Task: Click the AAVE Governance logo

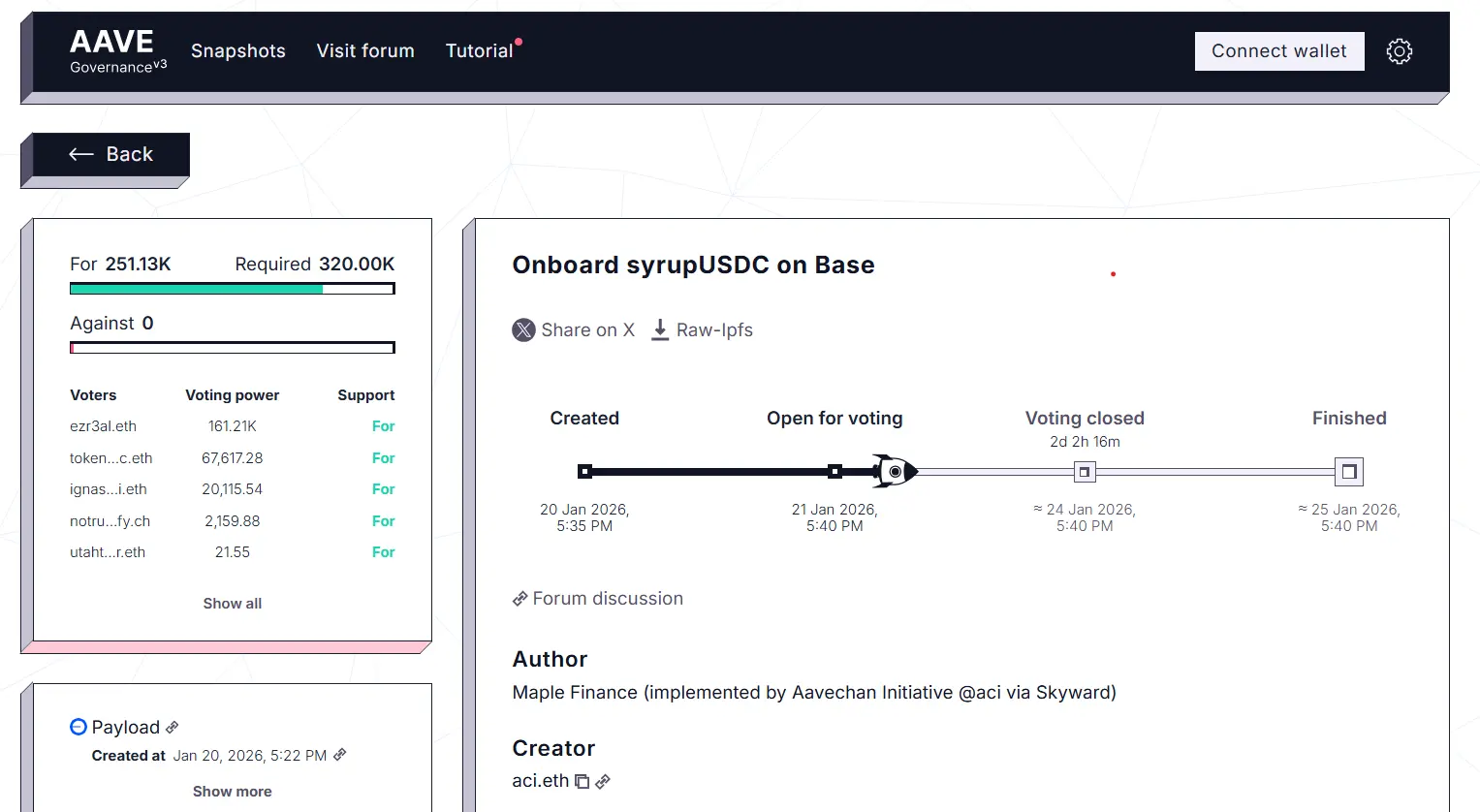Action: pyautogui.click(x=110, y=50)
